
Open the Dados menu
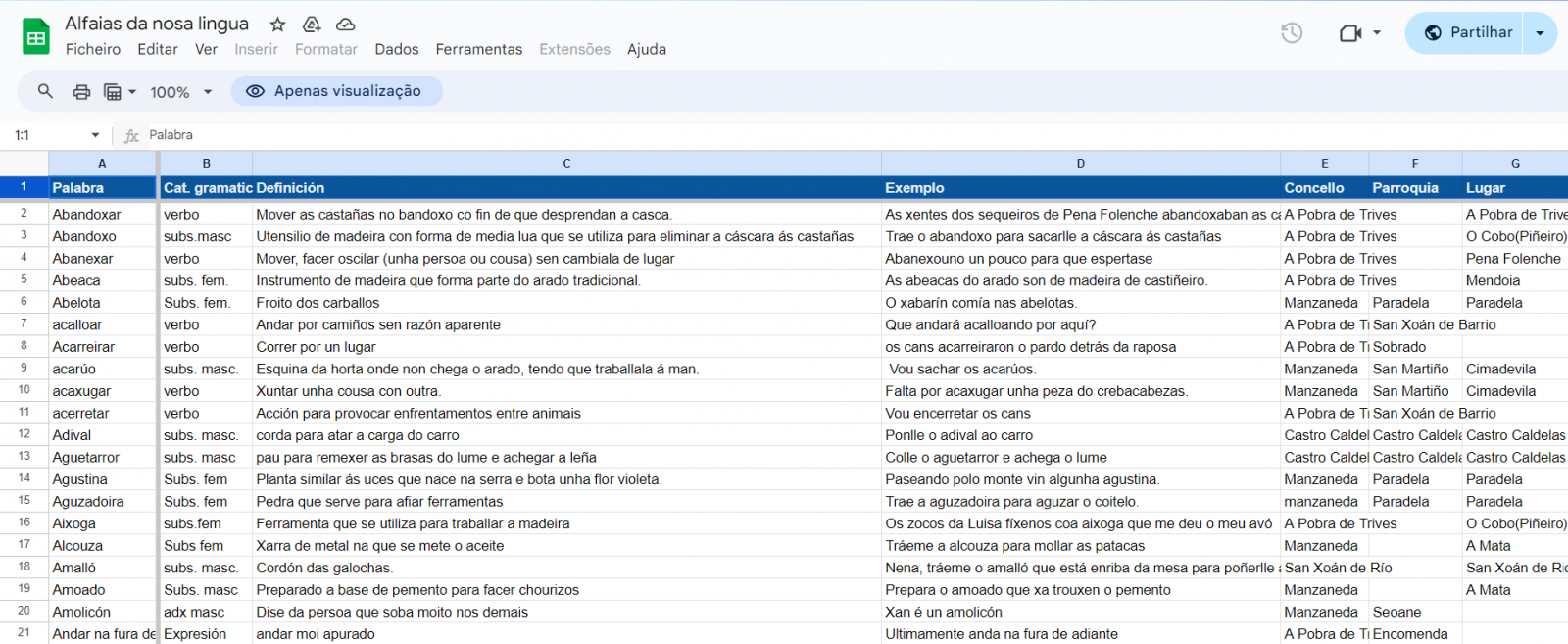pos(396,49)
